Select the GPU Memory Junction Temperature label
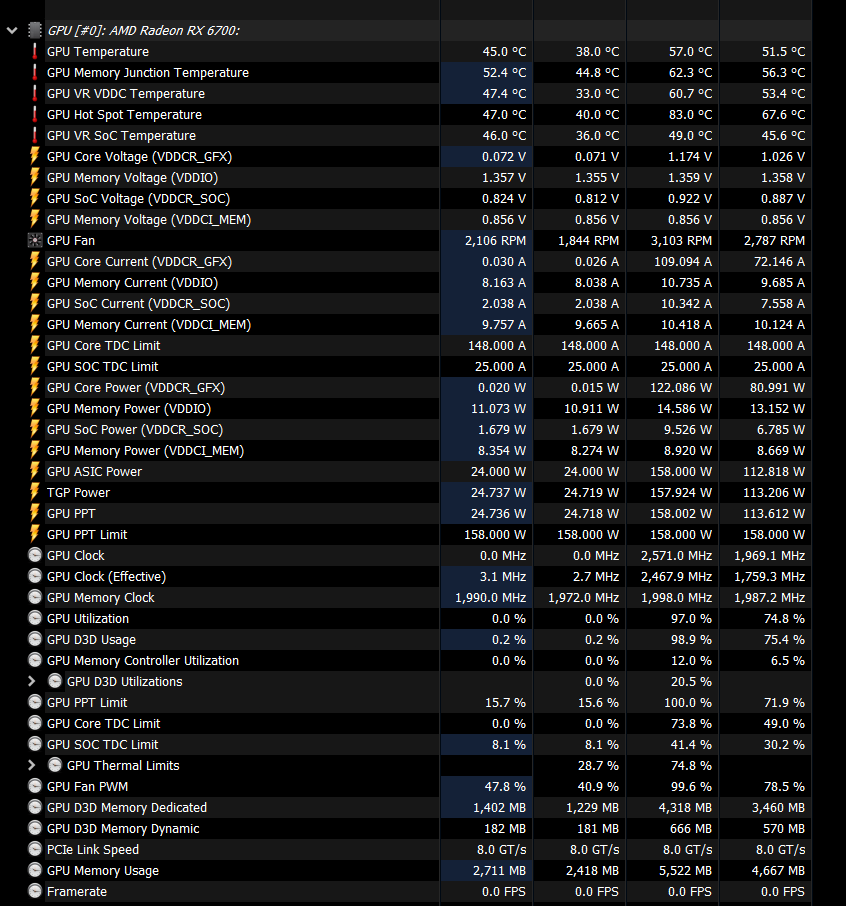846x906 pixels. (148, 72)
